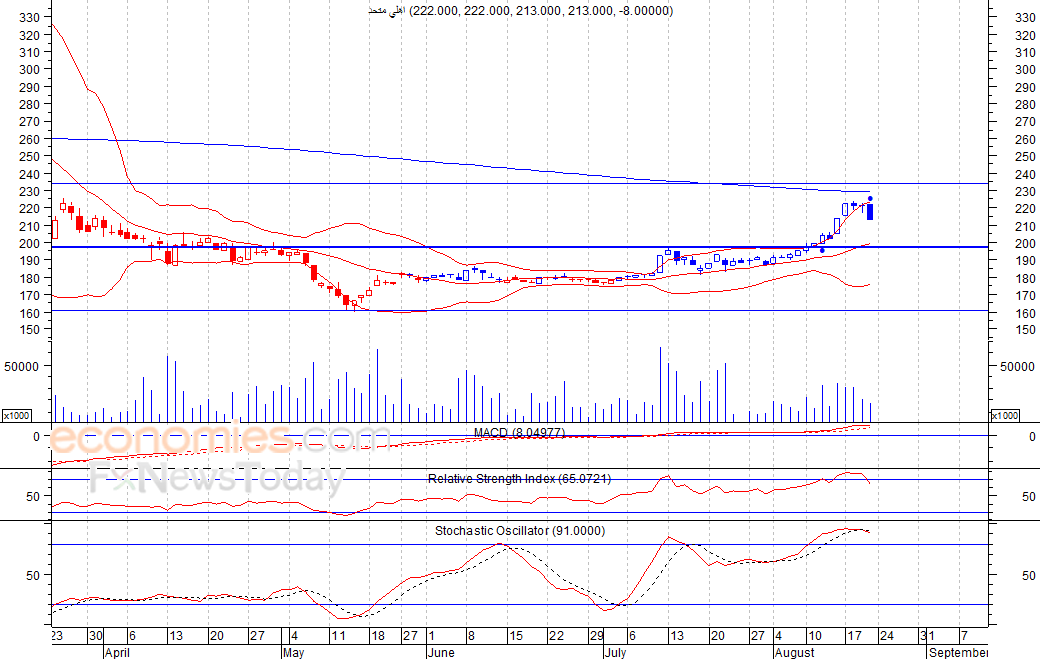Select the MACD zero label on left axis
The width and height of the screenshot is (1040, 659).
(x=36, y=436)
